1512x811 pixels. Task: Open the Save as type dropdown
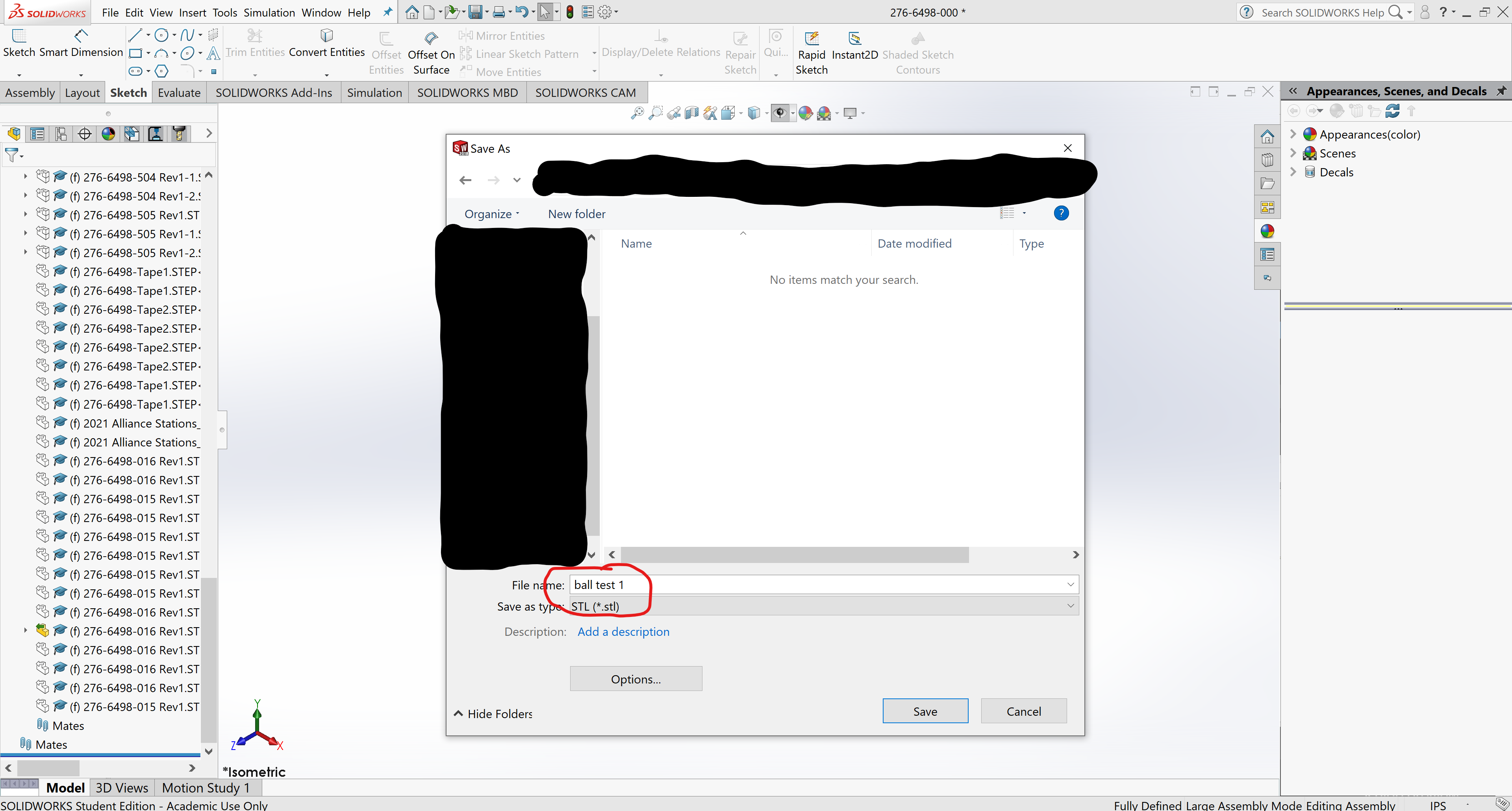[1070, 605]
